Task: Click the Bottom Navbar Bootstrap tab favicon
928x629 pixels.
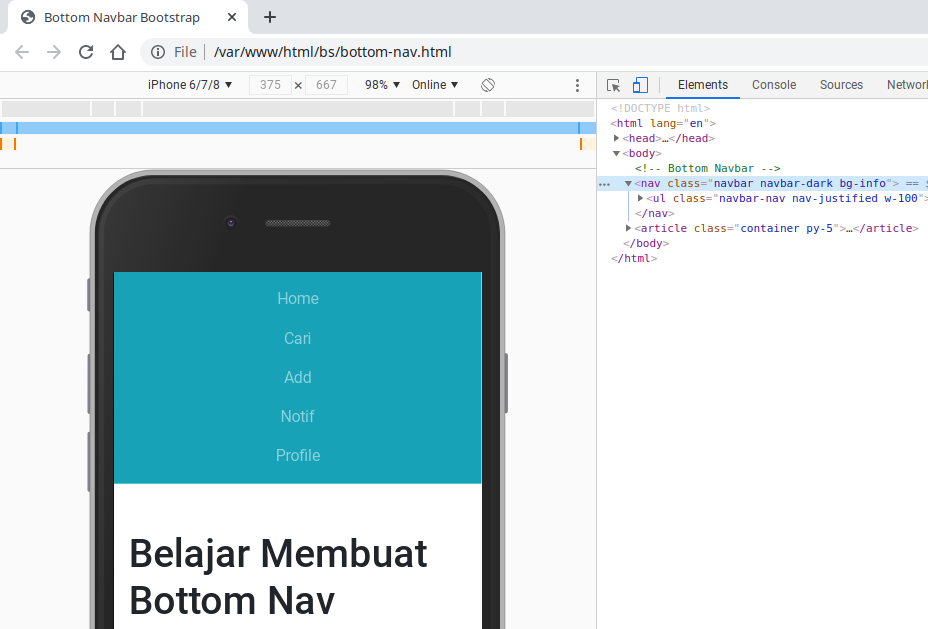Action: pos(27,17)
